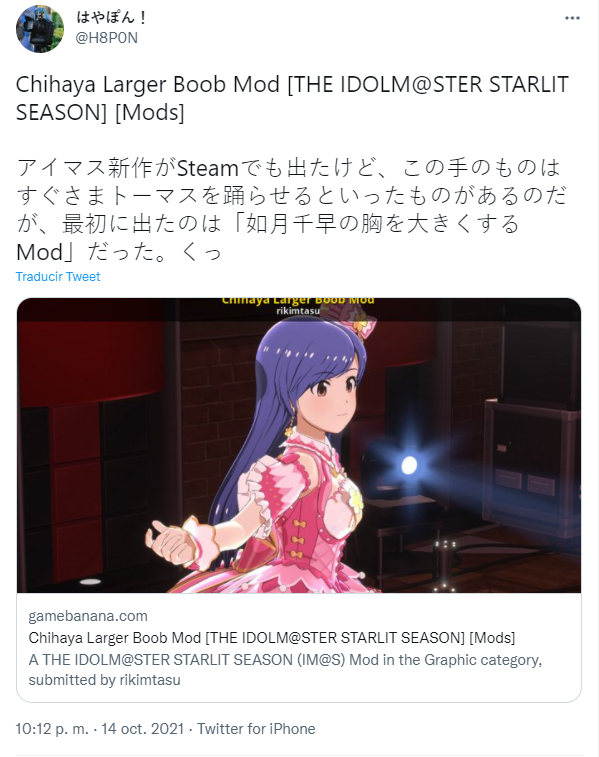This screenshot has height=757, width=599.
Task: Click the @H8P0N username handle
Action: (107, 38)
